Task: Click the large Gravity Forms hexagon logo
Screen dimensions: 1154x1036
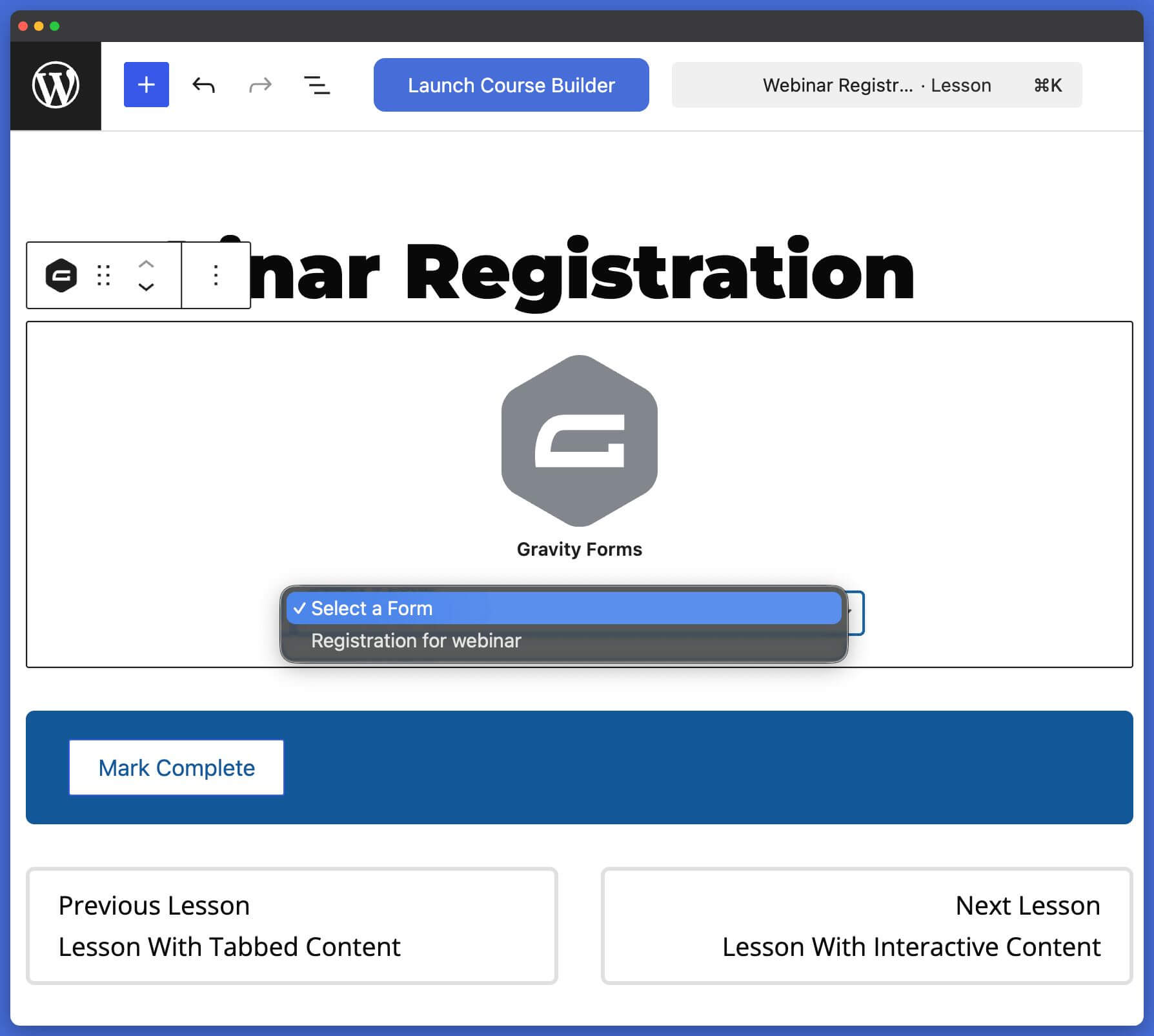Action: 579,441
